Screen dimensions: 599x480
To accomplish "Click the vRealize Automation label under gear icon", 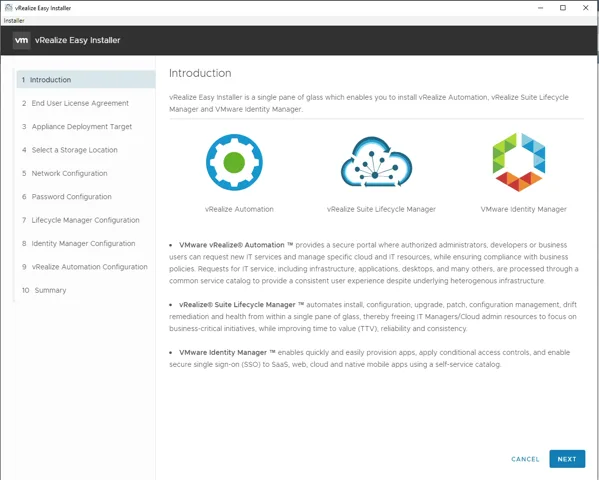I will (239, 209).
